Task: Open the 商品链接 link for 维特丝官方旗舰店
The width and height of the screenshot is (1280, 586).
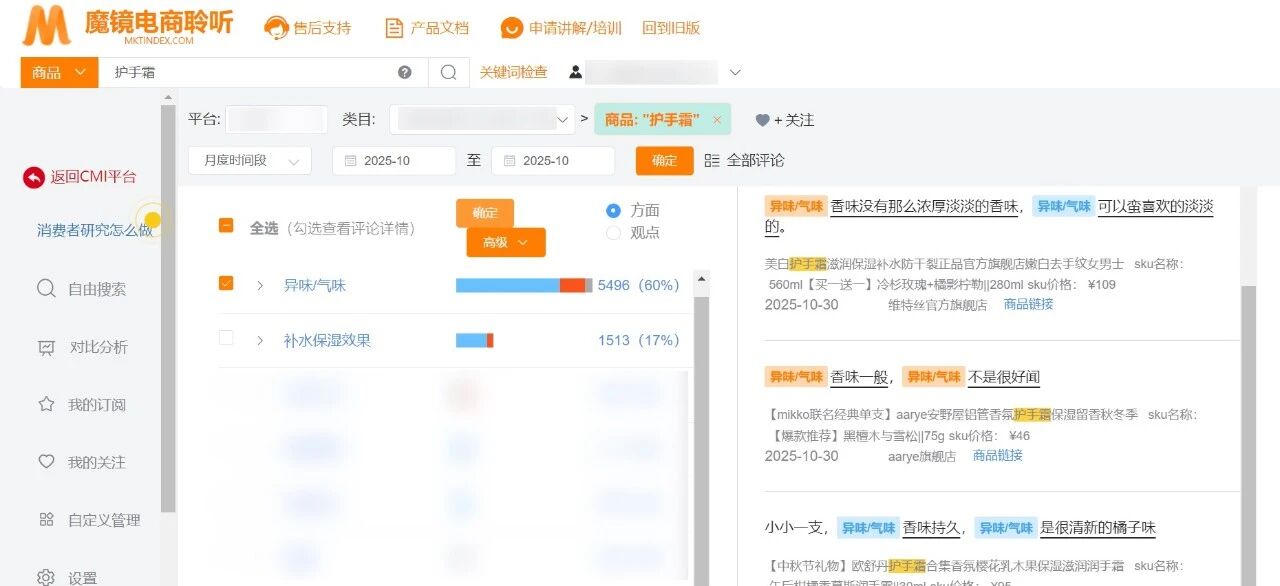Action: 1028,304
